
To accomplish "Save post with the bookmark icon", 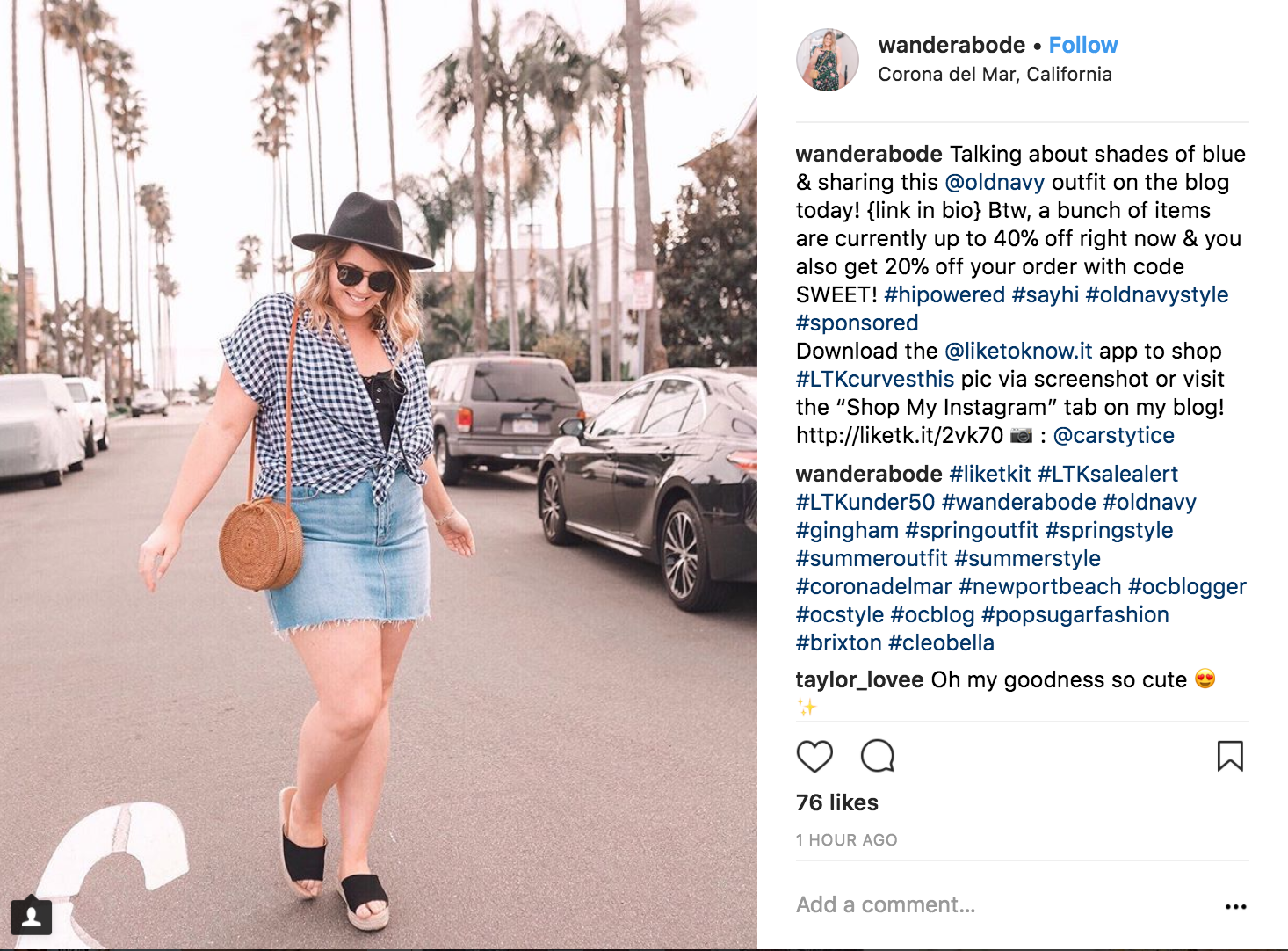I will [1230, 756].
